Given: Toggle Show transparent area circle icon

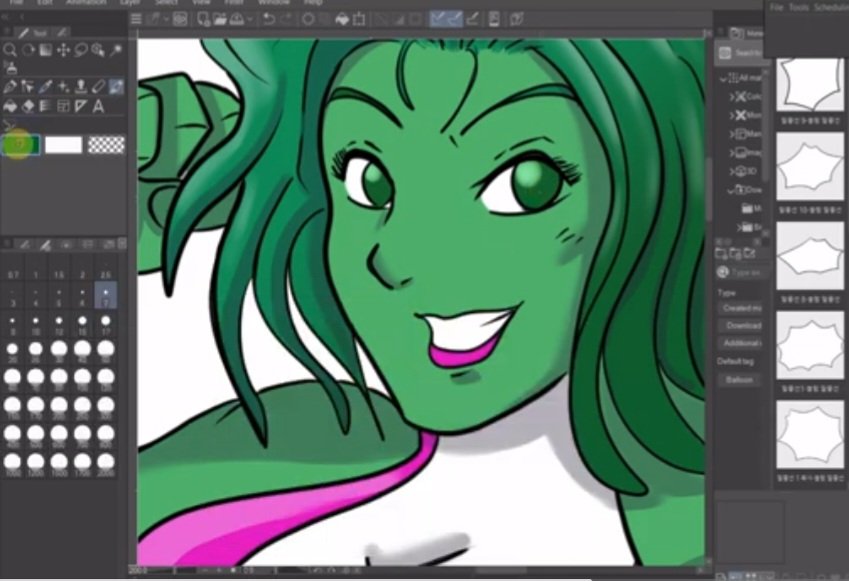Looking at the screenshot, I should click(308, 19).
